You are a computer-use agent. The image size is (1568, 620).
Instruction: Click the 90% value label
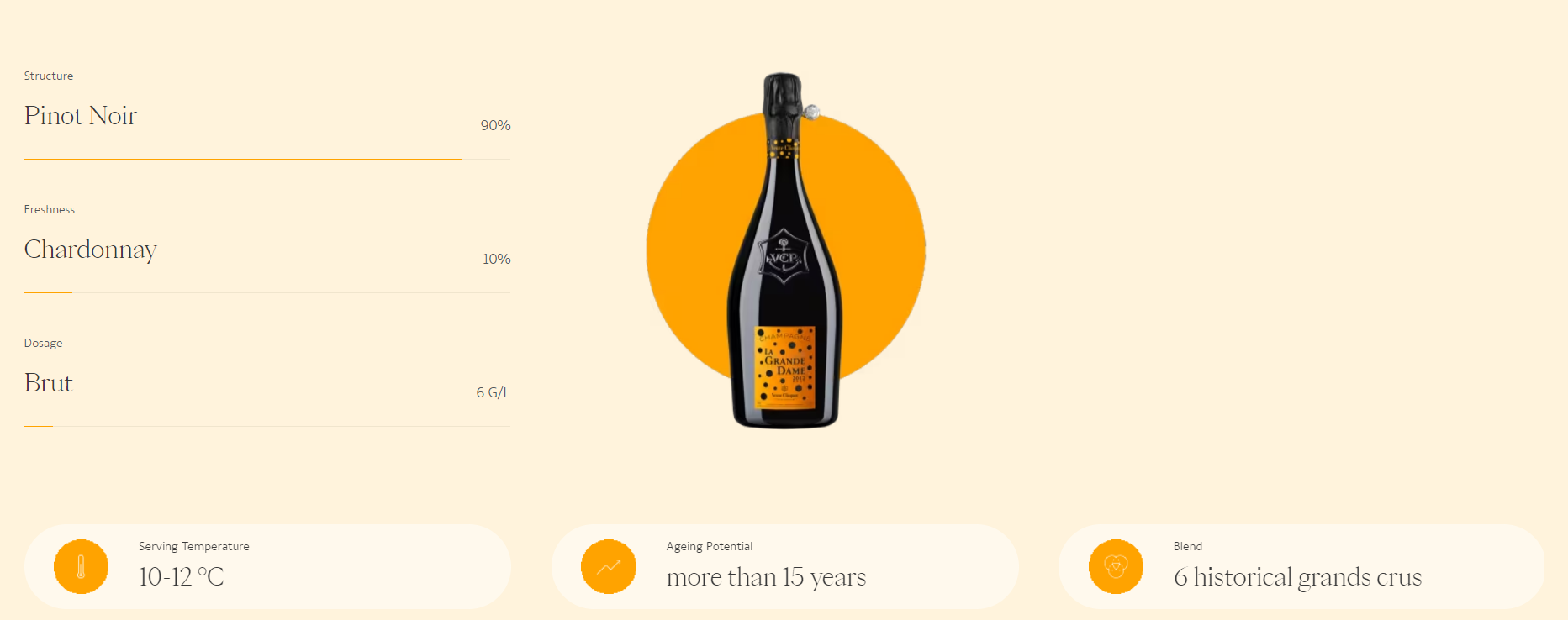495,125
